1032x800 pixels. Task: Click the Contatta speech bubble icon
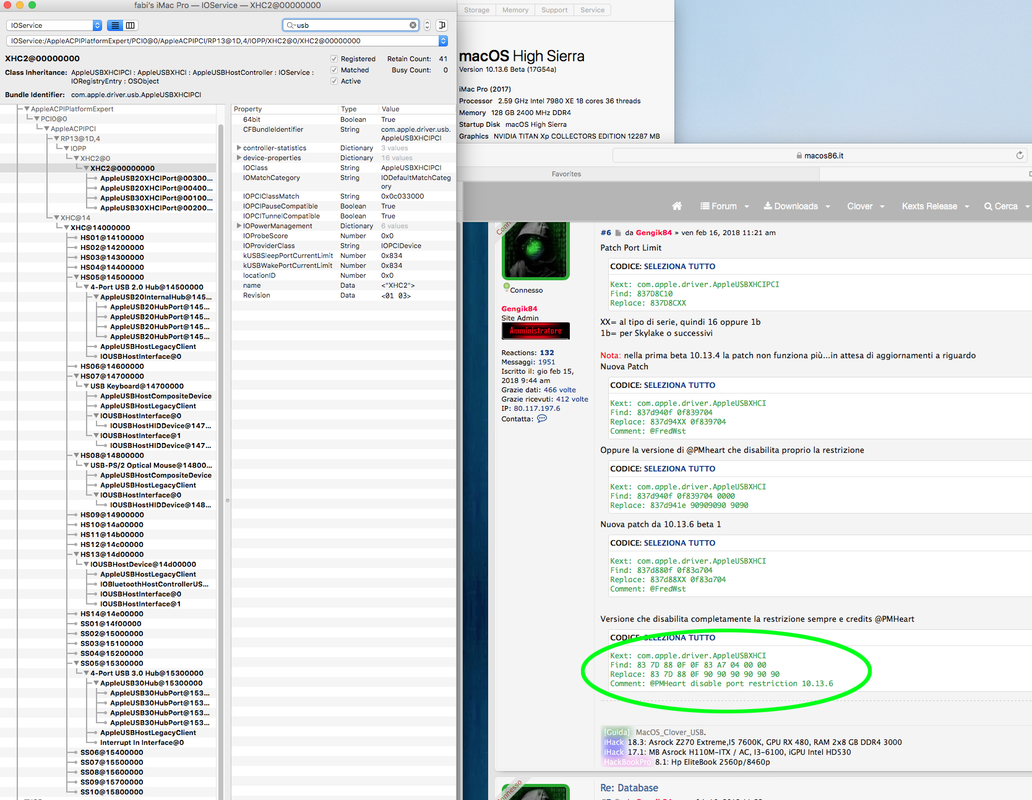click(542, 418)
